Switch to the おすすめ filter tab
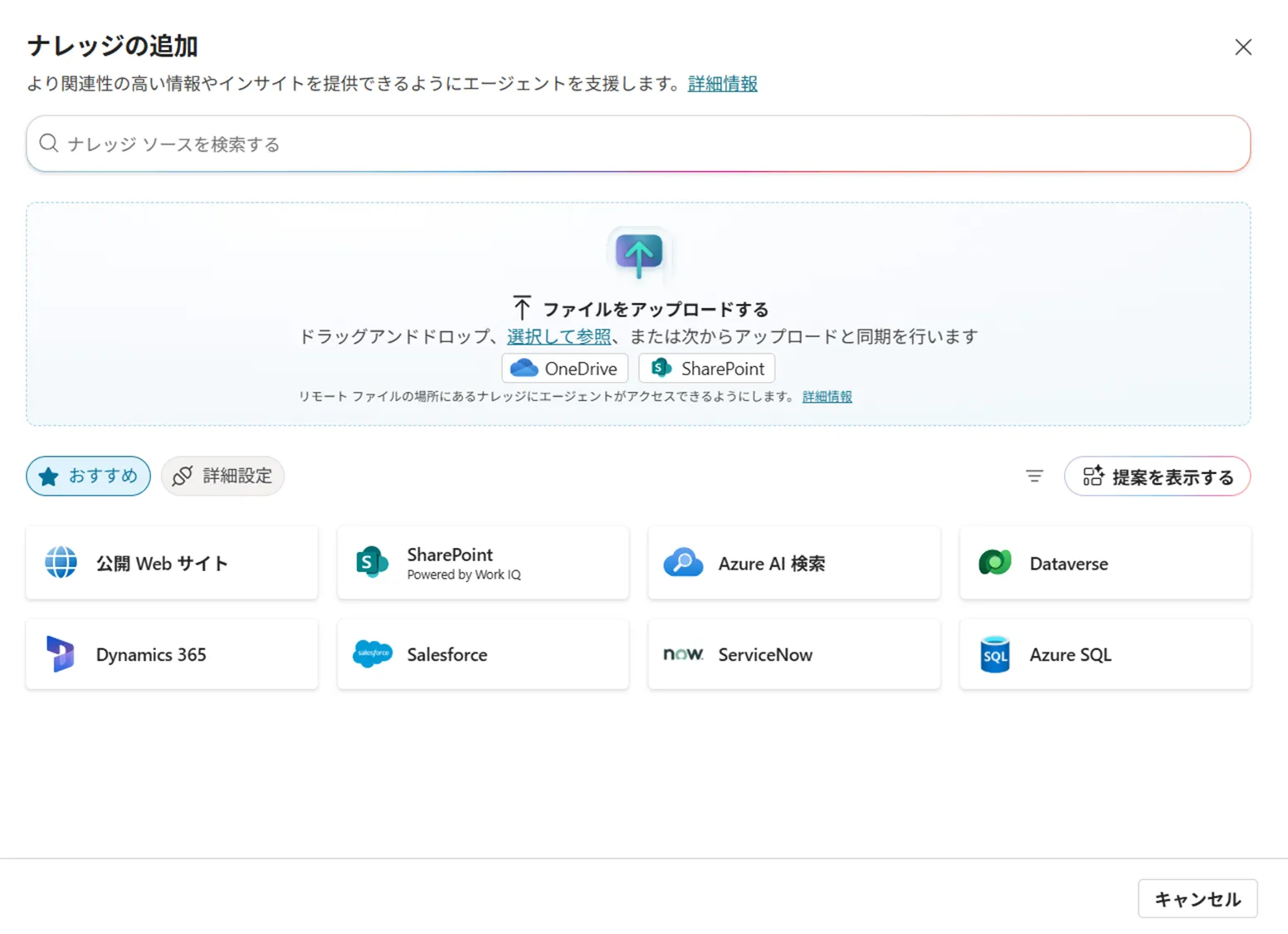 pyautogui.click(x=88, y=476)
